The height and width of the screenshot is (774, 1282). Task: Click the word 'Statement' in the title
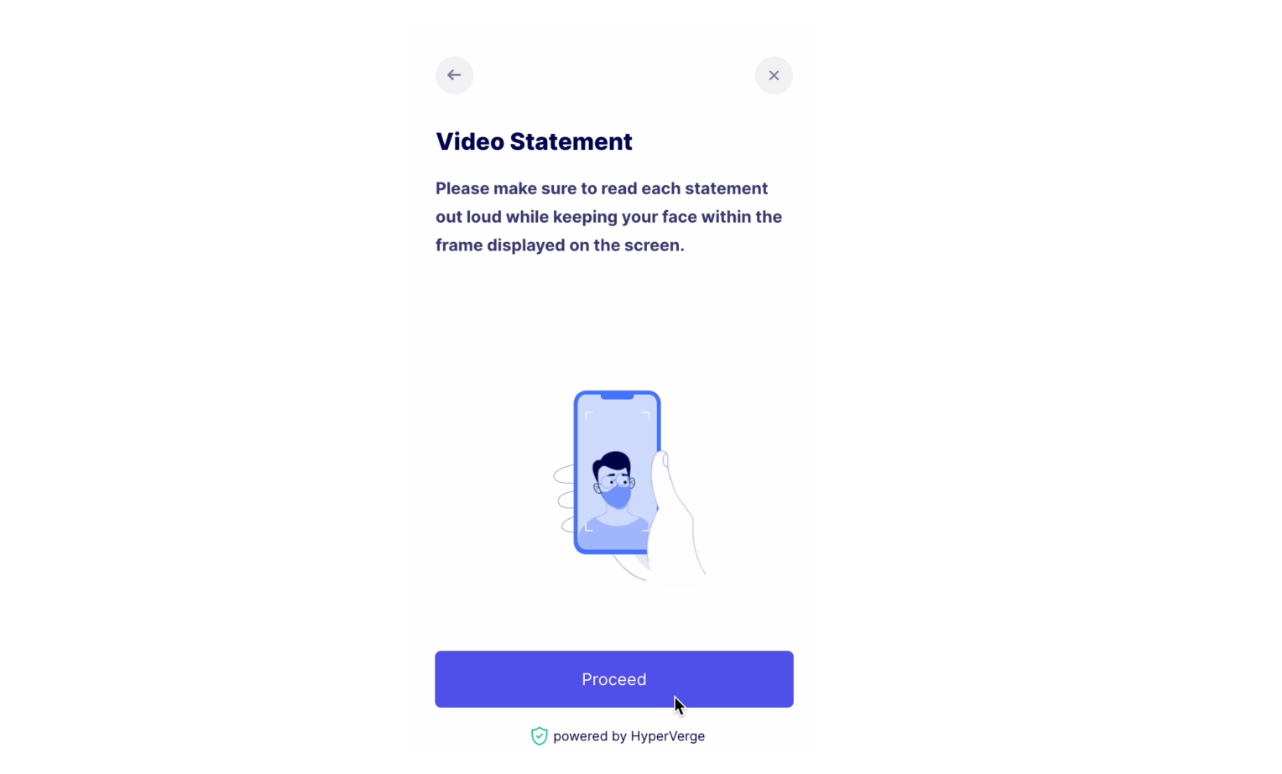point(571,142)
